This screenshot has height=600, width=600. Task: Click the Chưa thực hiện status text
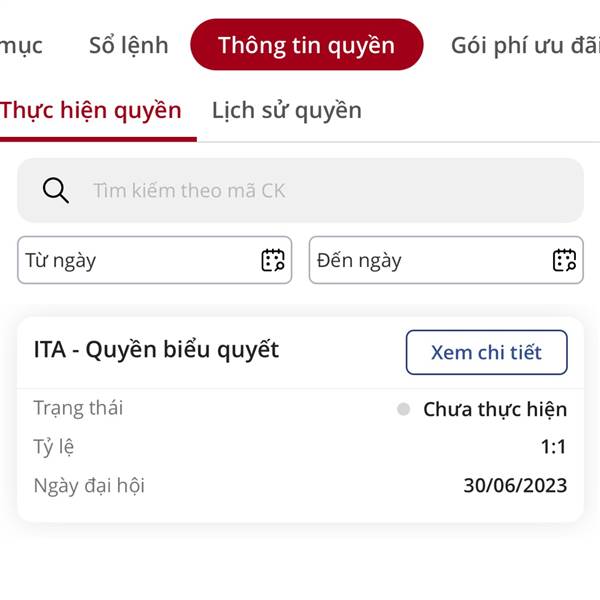[495, 409]
